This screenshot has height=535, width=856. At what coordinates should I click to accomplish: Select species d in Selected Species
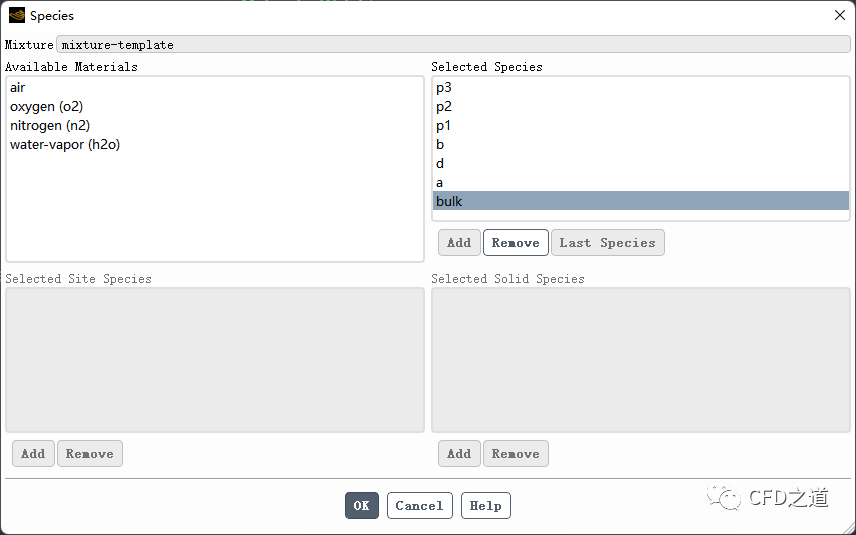coord(440,164)
